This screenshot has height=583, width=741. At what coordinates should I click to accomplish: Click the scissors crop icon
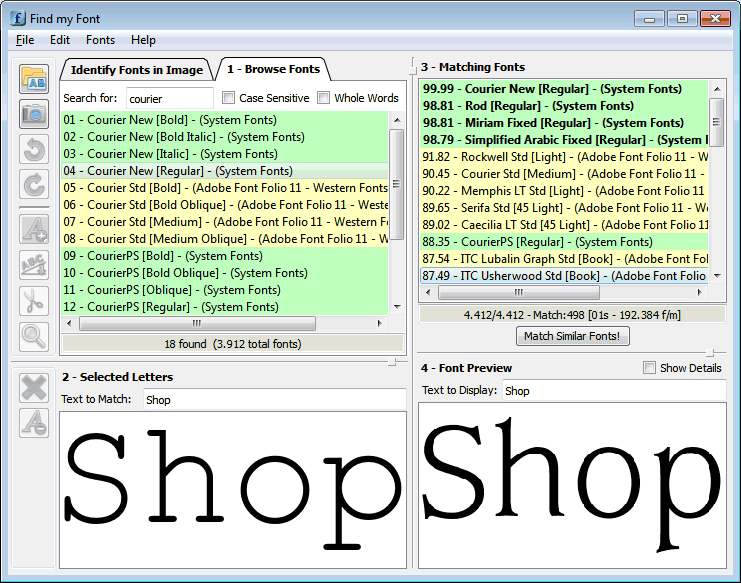coord(34,301)
